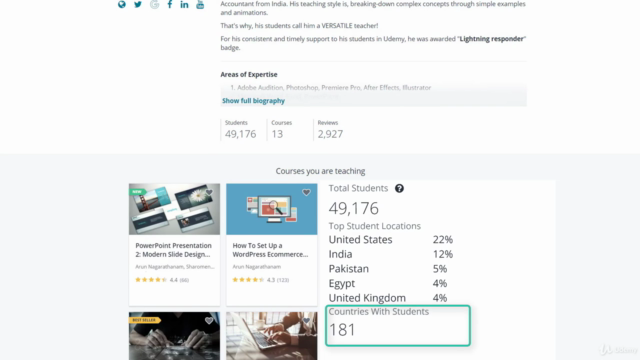Click the Students count 49,176 in profile stats
The height and width of the screenshot is (360, 640).
[x=240, y=134]
